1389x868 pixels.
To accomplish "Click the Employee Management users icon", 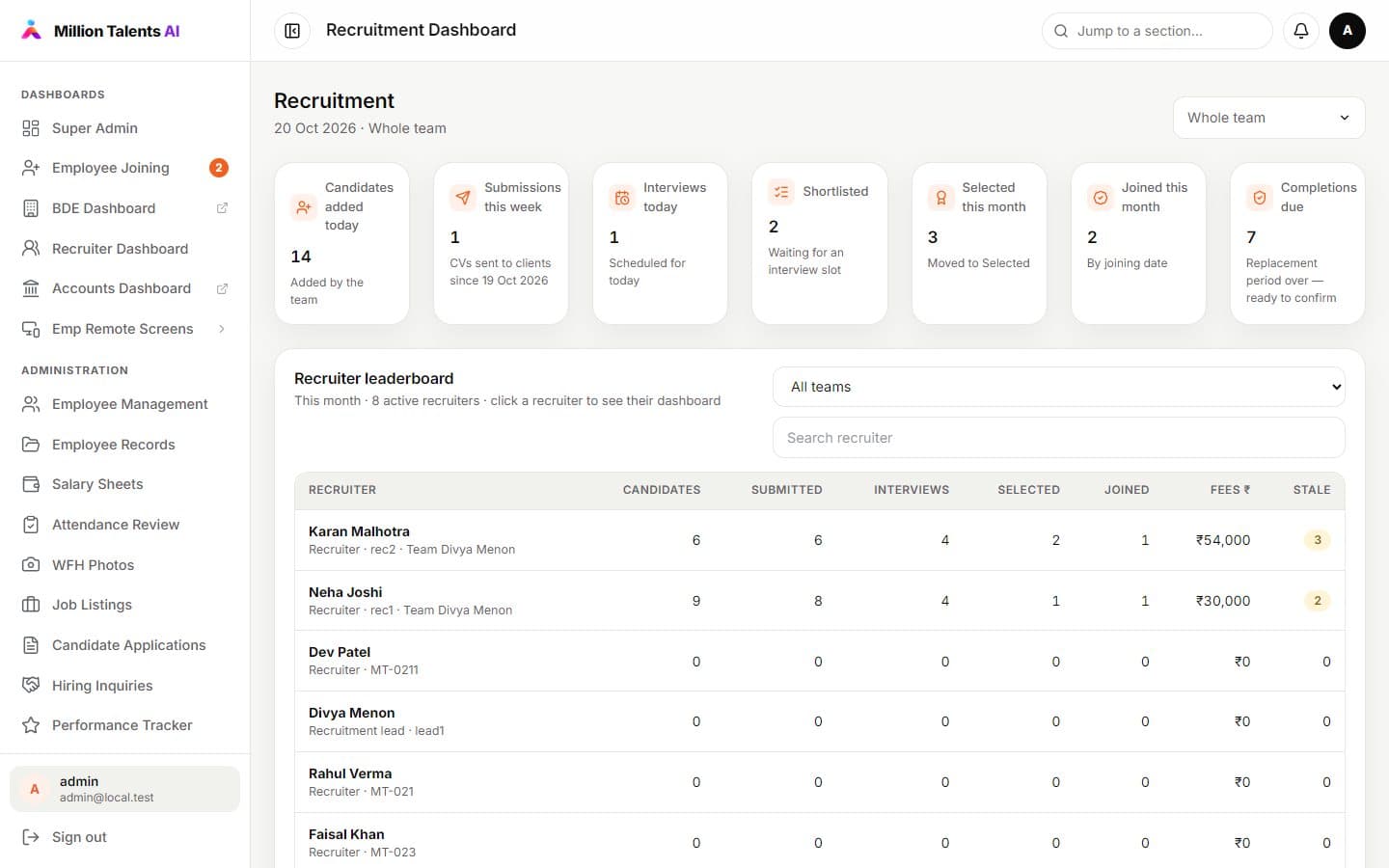I will click(31, 404).
